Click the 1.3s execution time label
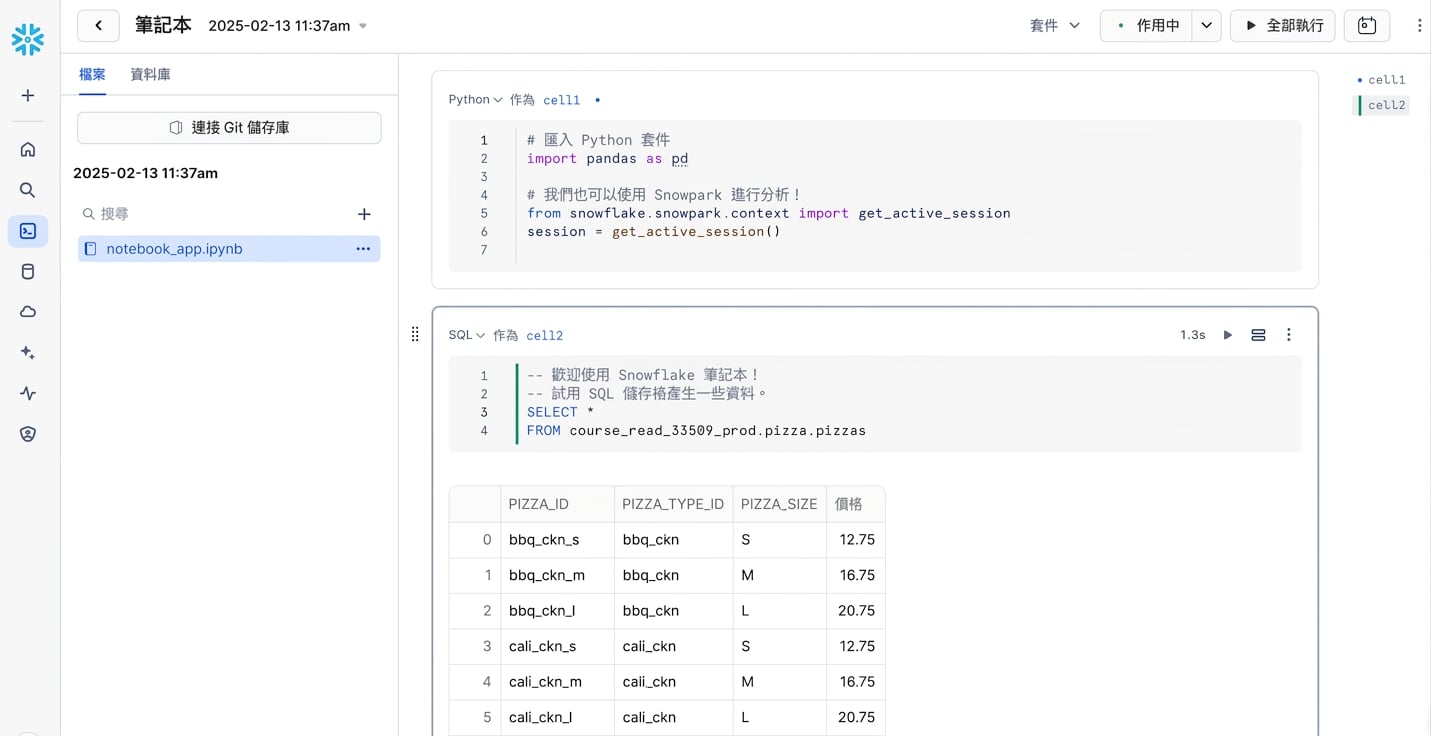Viewport: 1431px width, 736px height. (1193, 335)
